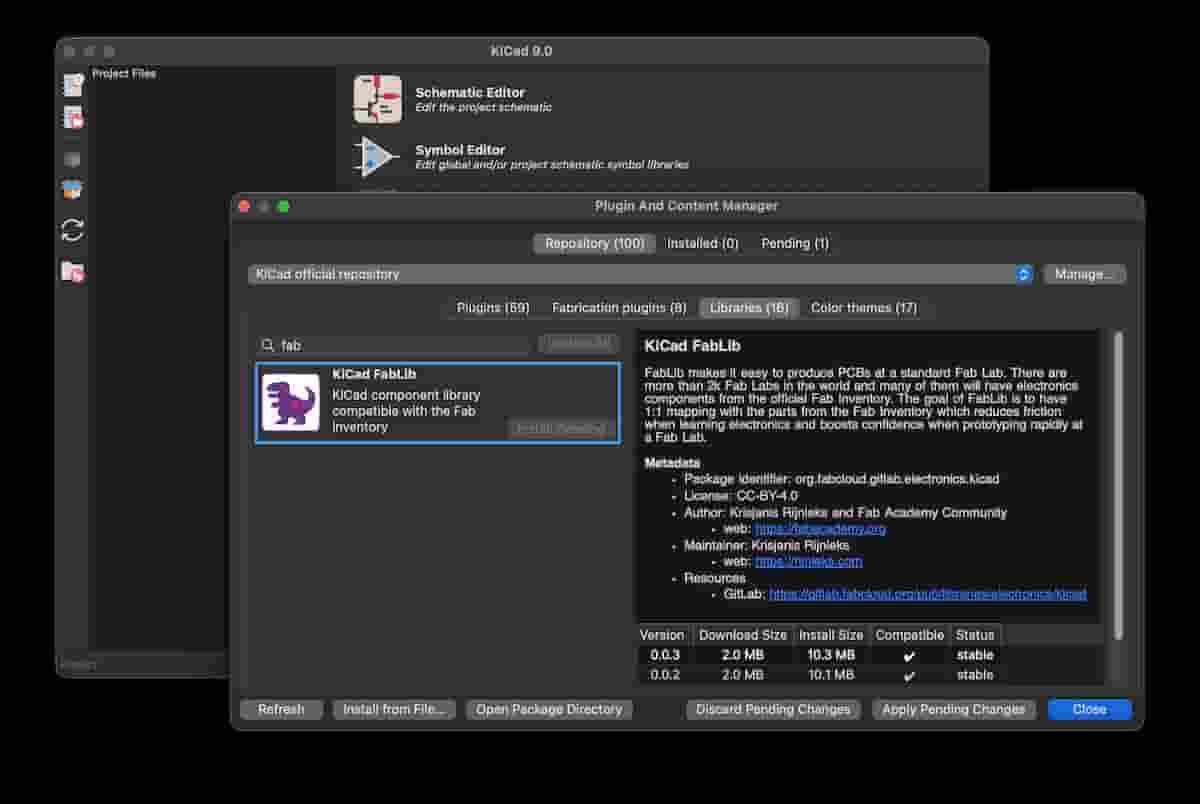
Task: Select the Fabrication plugins (8) tab
Action: [619, 308]
